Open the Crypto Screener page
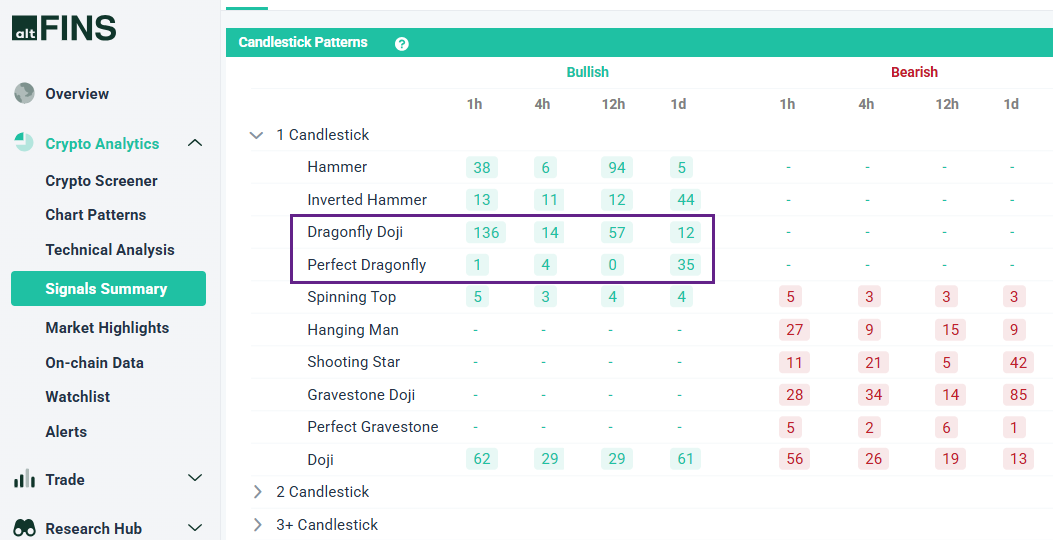 pos(101,181)
